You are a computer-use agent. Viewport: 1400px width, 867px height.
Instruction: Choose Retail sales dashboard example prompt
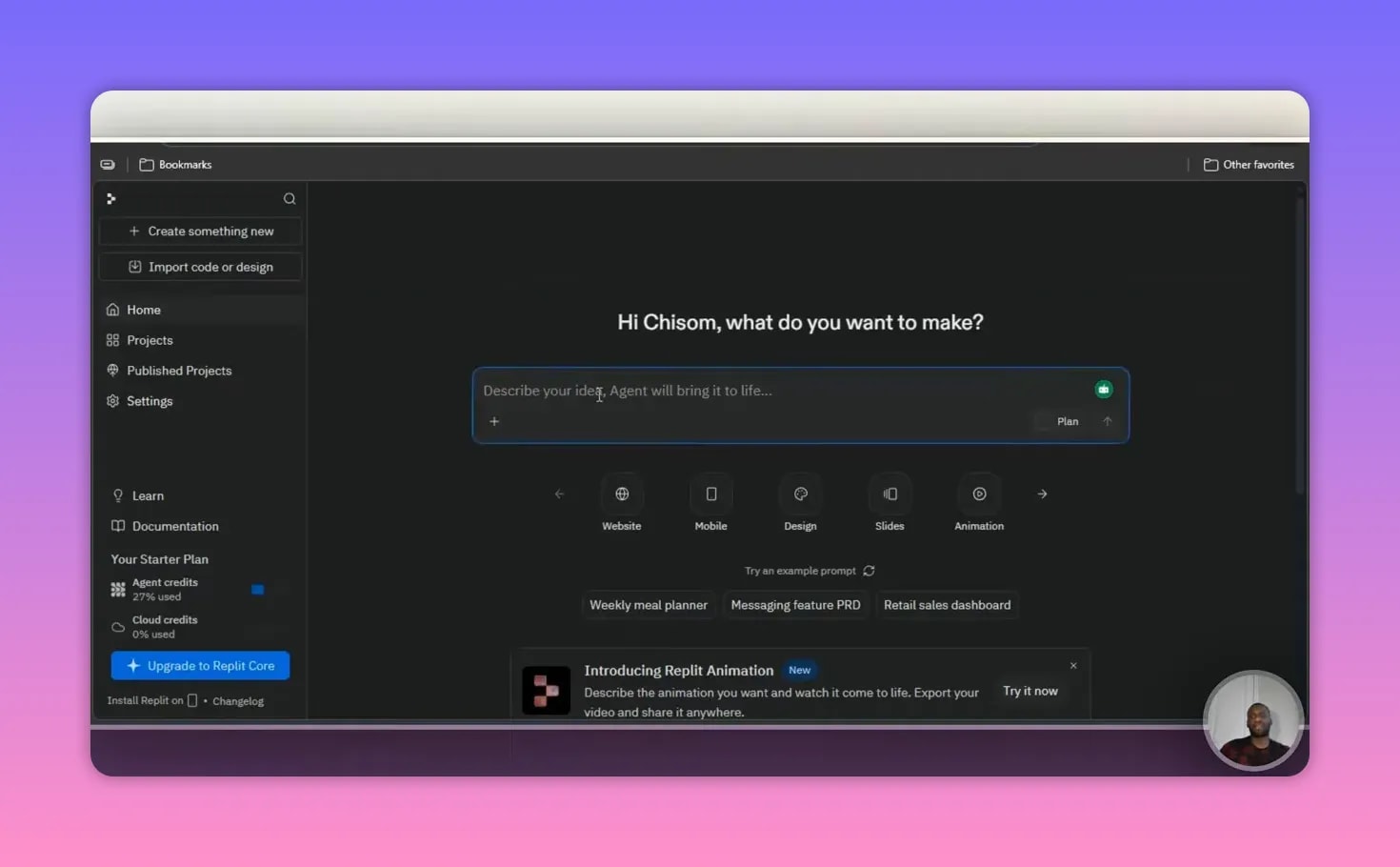[947, 605]
